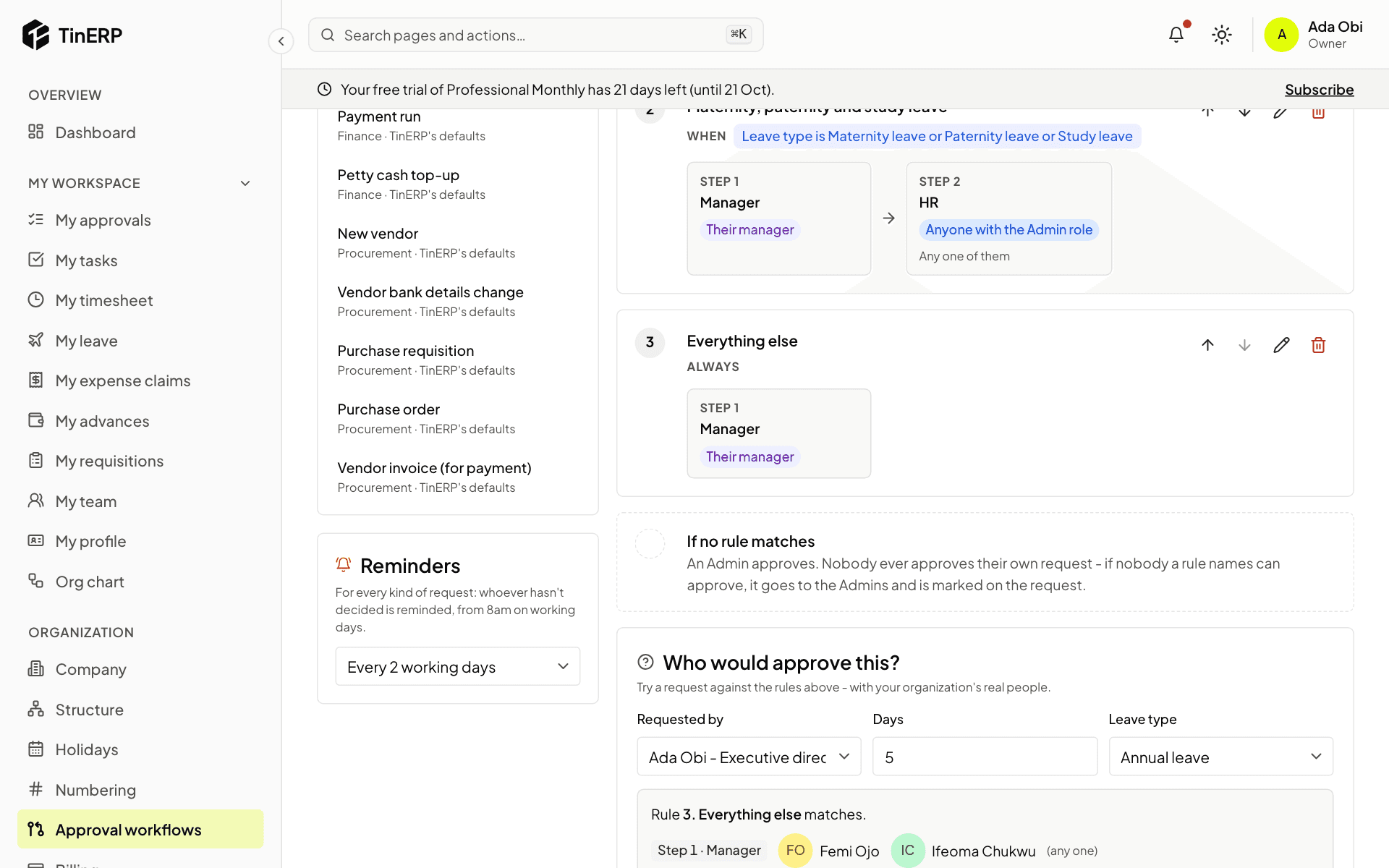
Task: Select the Purchase order workflow
Action: click(x=458, y=419)
